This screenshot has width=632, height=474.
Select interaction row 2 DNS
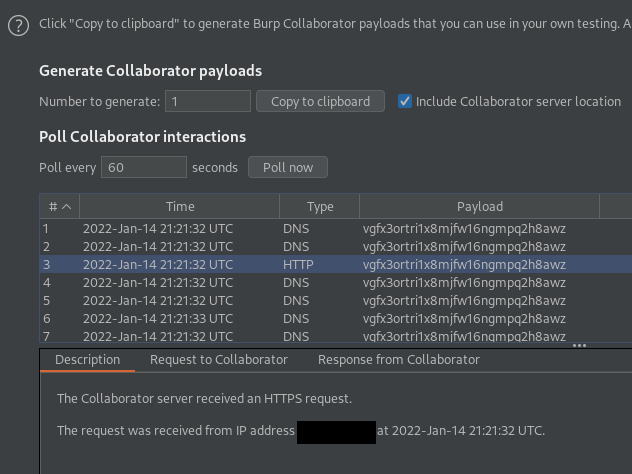(x=336, y=247)
